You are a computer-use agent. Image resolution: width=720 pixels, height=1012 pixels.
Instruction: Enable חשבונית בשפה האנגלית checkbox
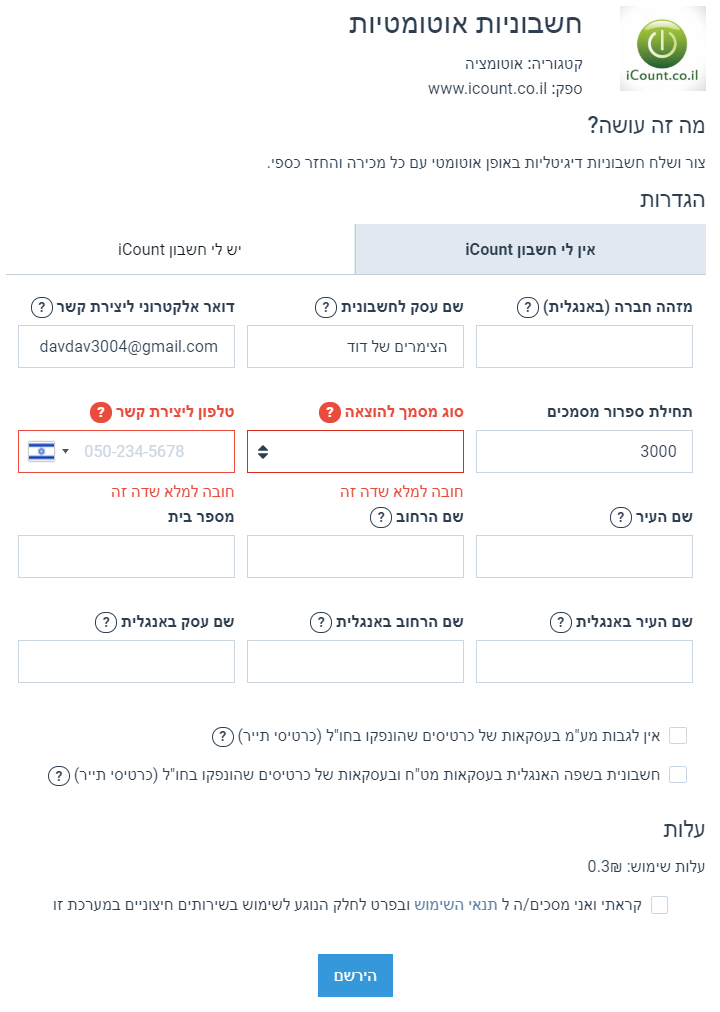pyautogui.click(x=678, y=774)
